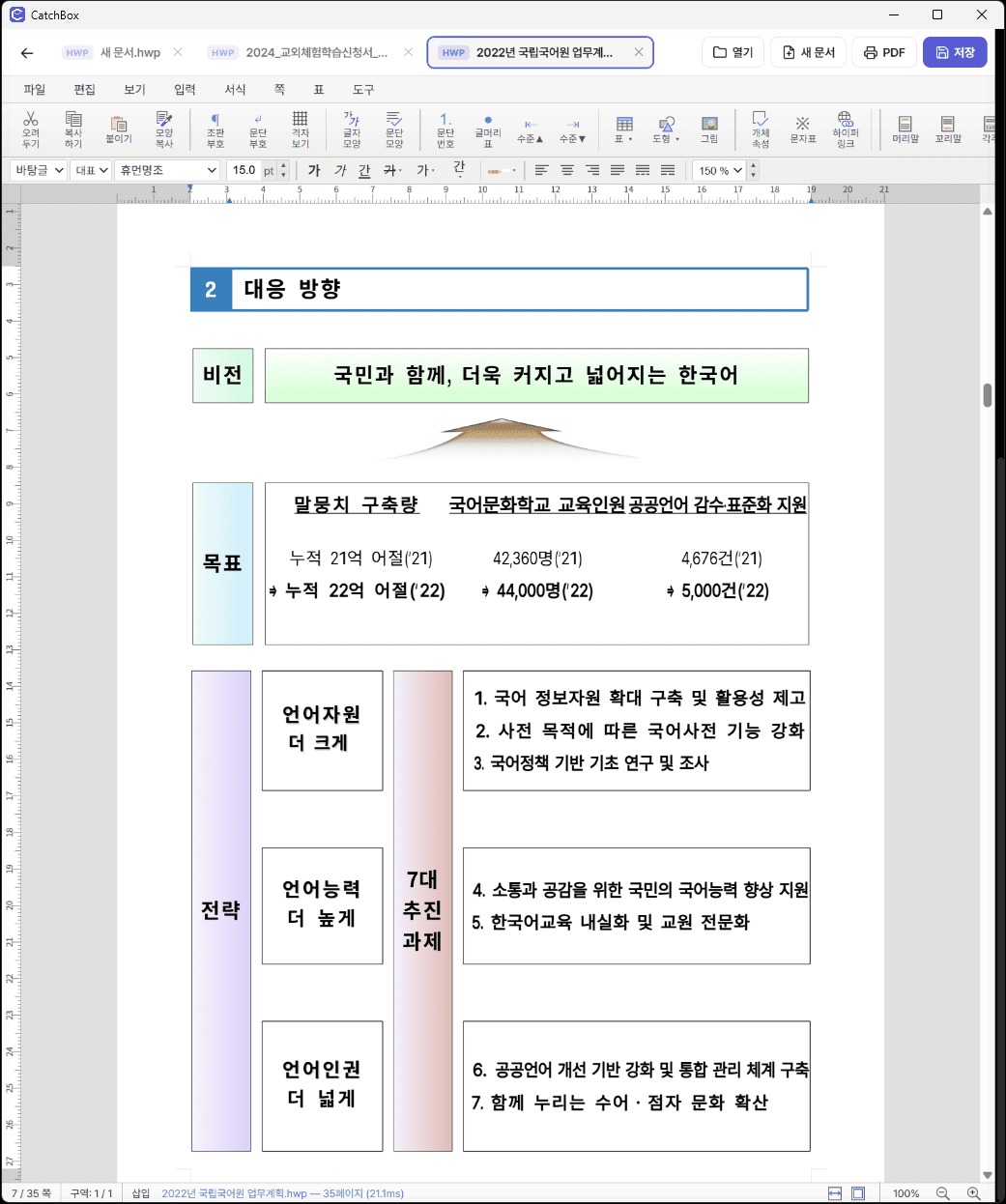This screenshot has height=1204, width=1006.
Task: Select the Format copy (모양 복사) tool
Action: tap(164, 129)
